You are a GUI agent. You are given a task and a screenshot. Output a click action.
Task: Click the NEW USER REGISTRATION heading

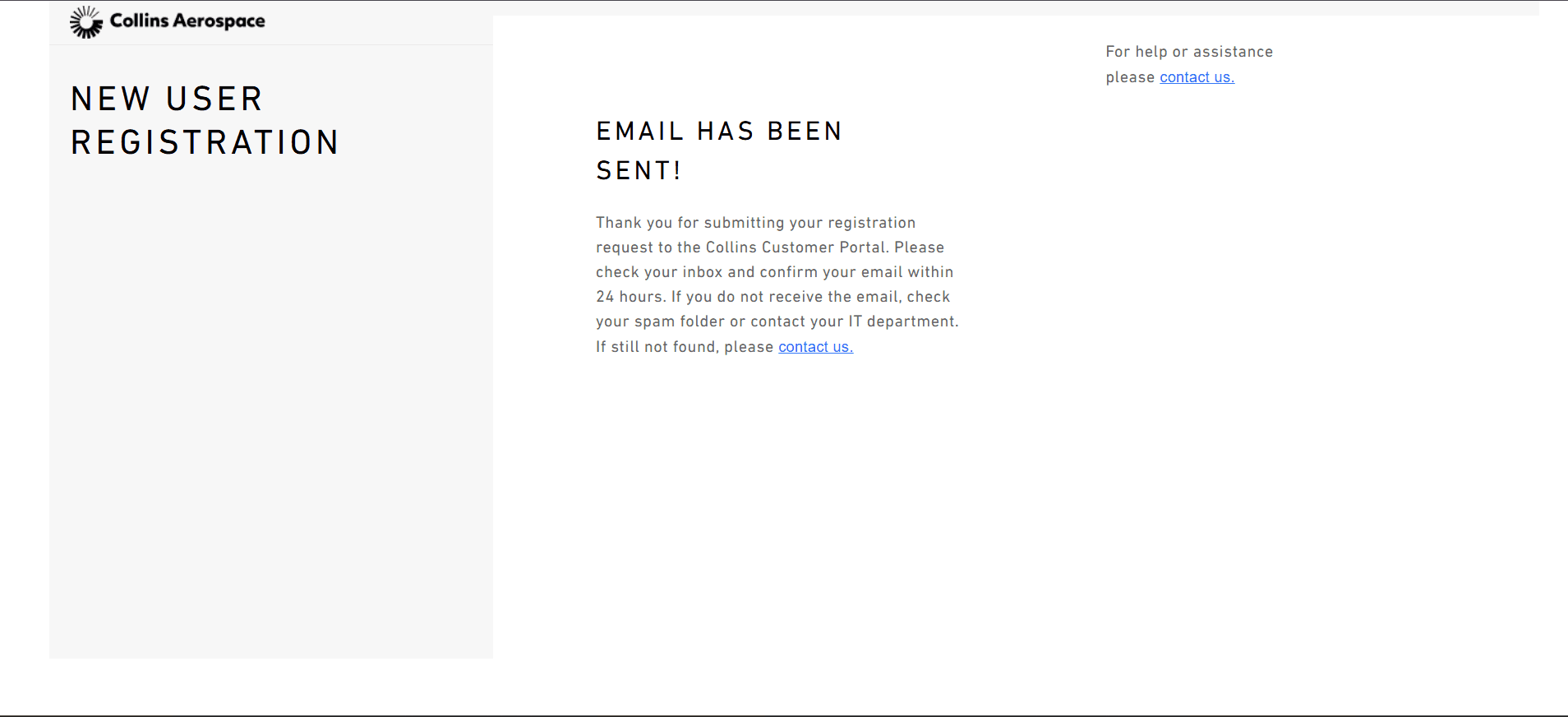coord(204,120)
